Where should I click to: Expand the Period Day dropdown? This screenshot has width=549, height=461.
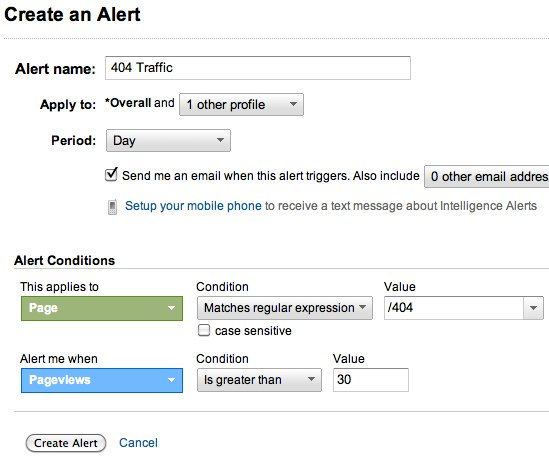[x=168, y=140]
